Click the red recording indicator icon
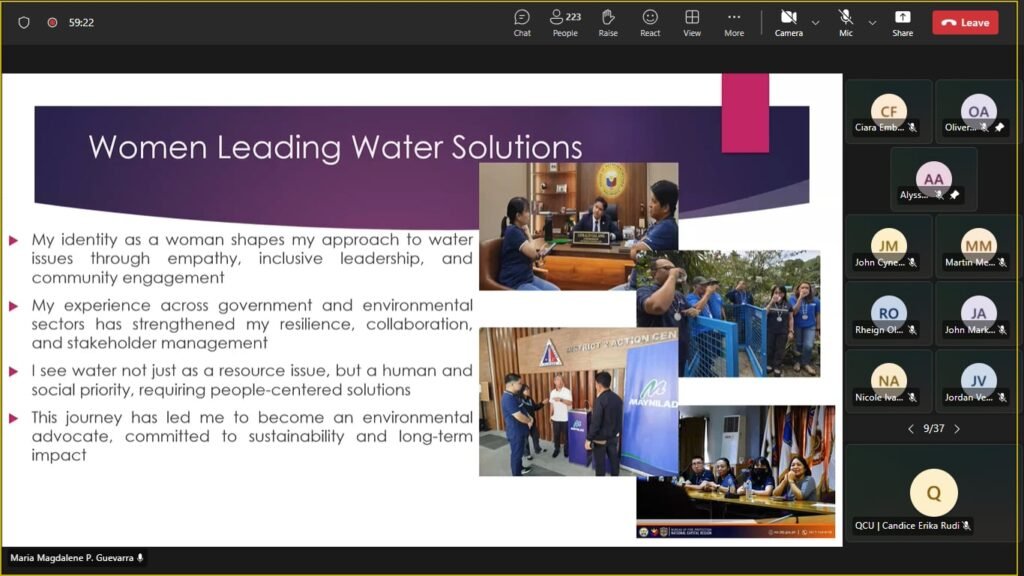Viewport: 1024px width, 576px height. [52, 22]
